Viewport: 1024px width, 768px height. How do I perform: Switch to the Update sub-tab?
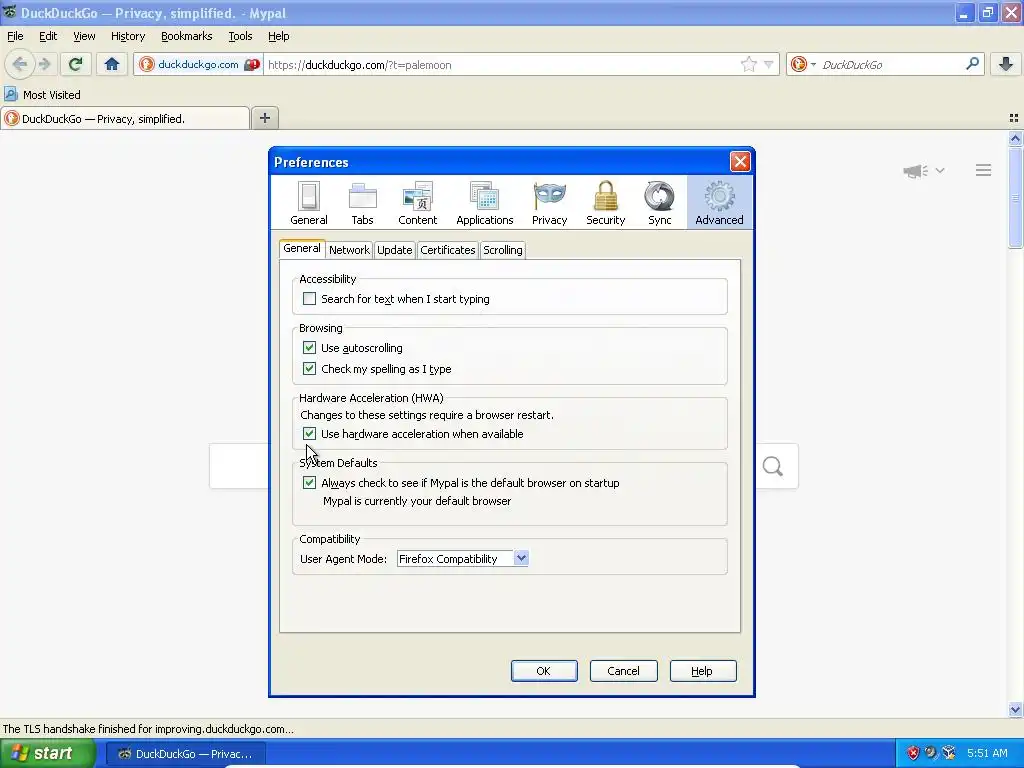(x=394, y=249)
